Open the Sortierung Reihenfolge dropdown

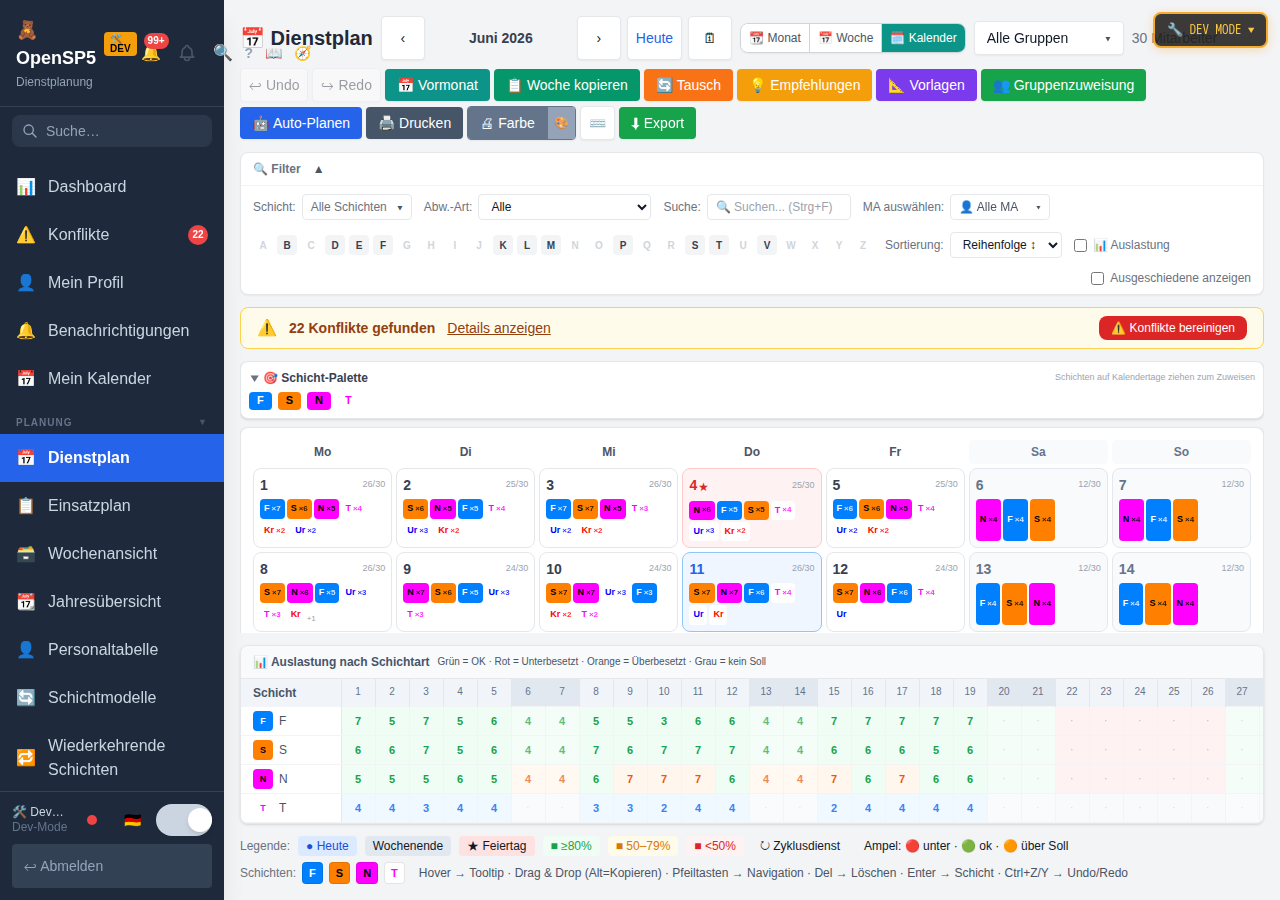point(1006,245)
